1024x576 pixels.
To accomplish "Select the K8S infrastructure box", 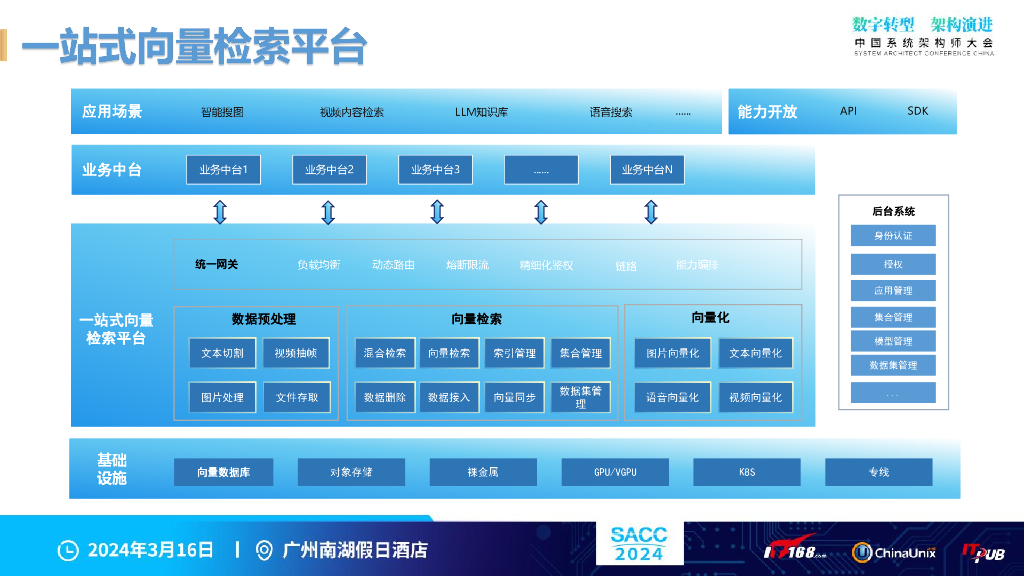I will pyautogui.click(x=747, y=472).
